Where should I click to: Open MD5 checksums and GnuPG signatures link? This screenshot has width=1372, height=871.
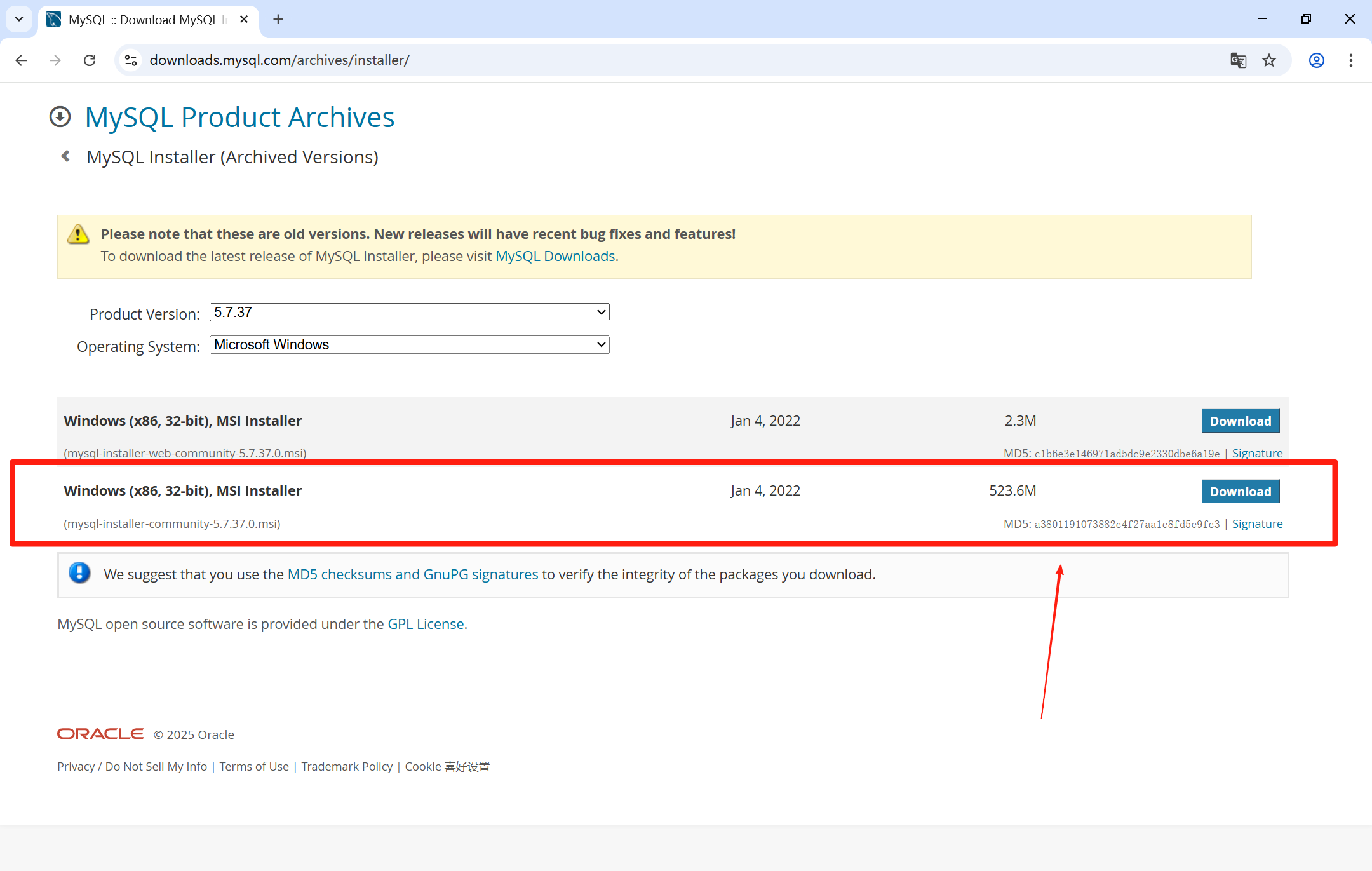pos(413,574)
